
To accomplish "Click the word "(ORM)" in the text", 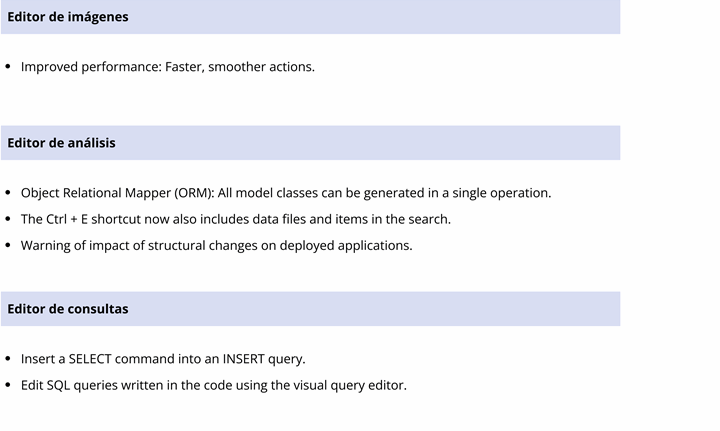I will point(194,193).
